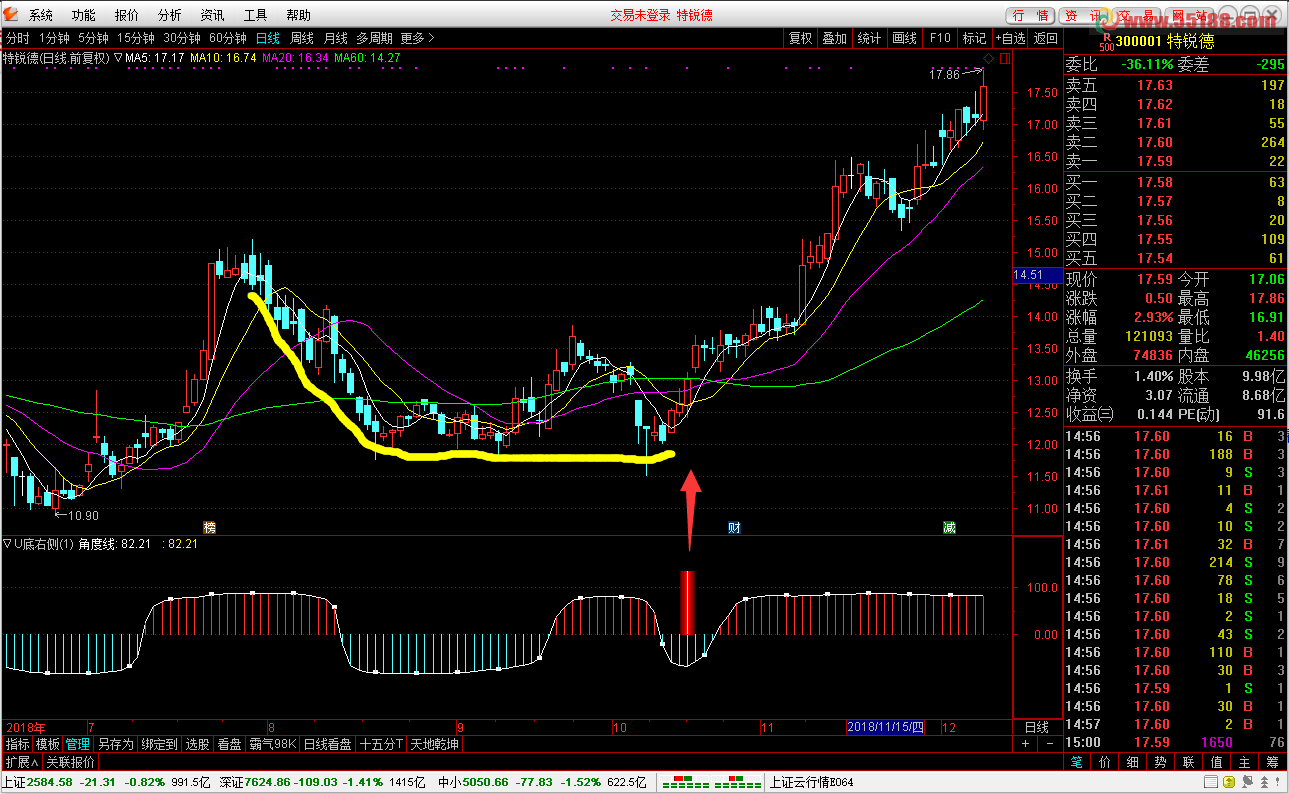Open the 功能 menu

[84, 15]
